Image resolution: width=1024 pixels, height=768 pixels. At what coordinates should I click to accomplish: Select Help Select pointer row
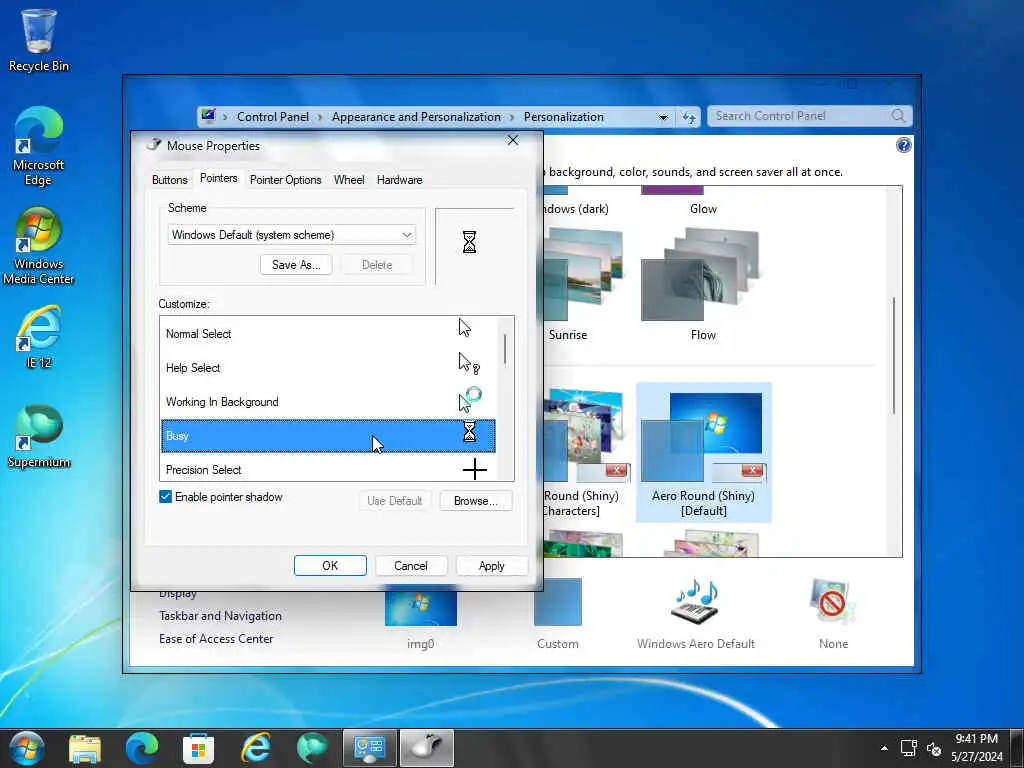pos(328,368)
